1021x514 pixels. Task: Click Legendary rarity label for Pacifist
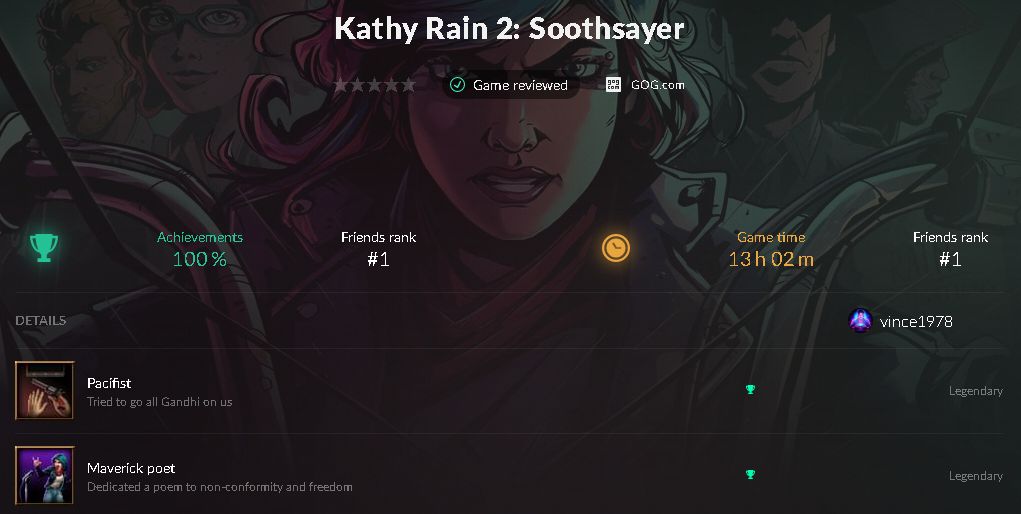(975, 391)
